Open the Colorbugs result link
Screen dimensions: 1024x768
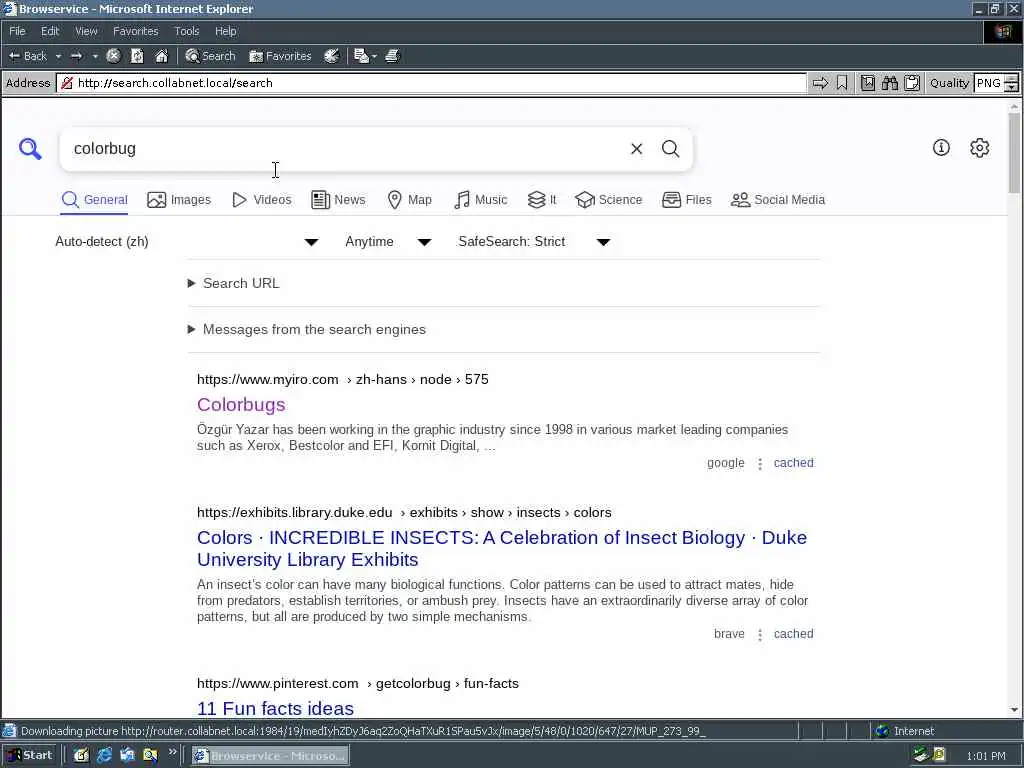click(x=241, y=405)
